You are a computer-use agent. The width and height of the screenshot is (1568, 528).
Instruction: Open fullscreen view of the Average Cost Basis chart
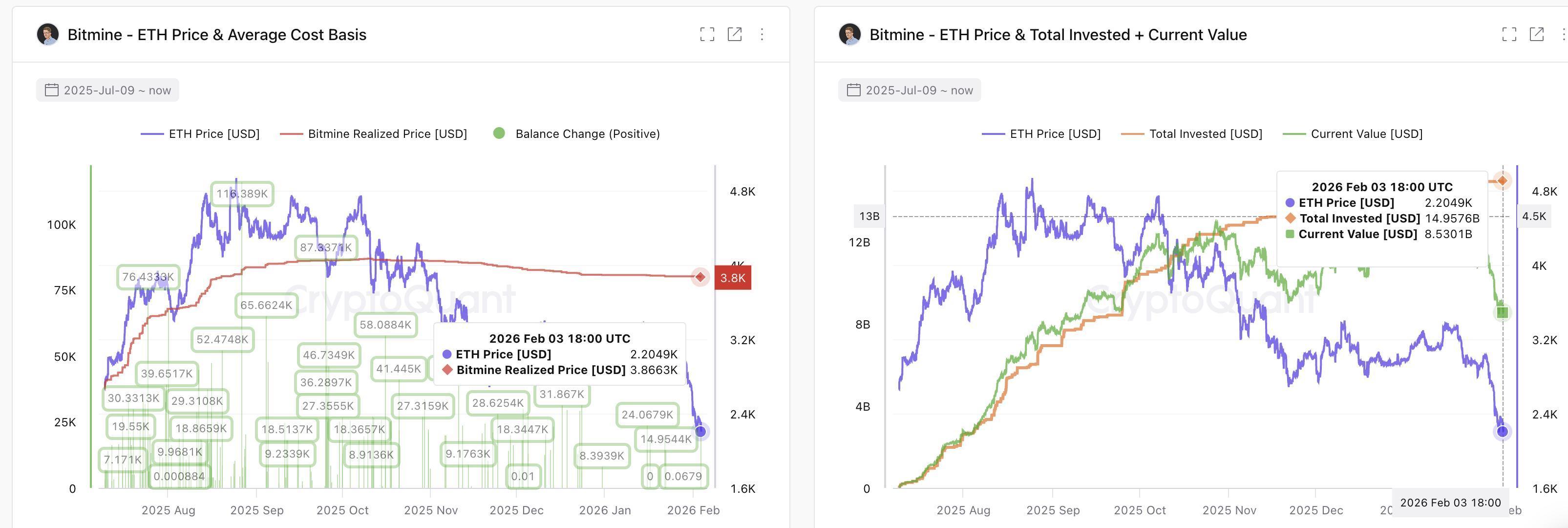coord(707,35)
